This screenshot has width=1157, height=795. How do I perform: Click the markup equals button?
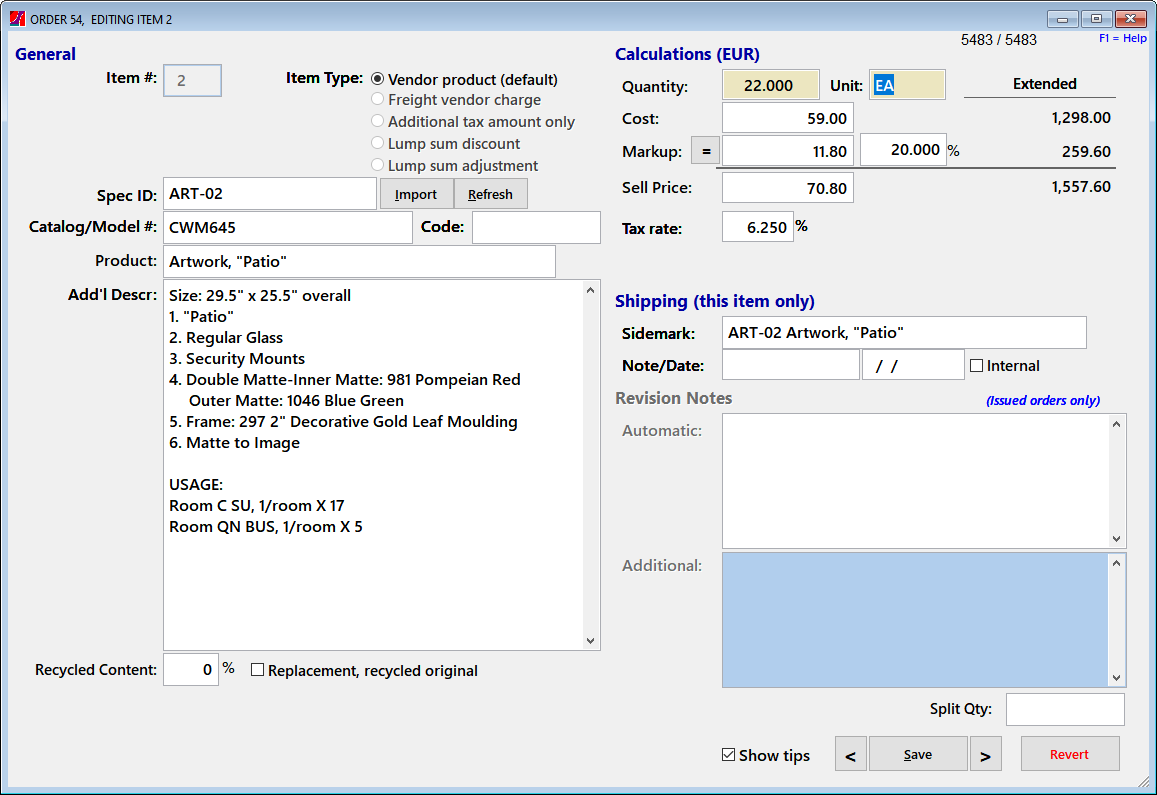point(705,151)
